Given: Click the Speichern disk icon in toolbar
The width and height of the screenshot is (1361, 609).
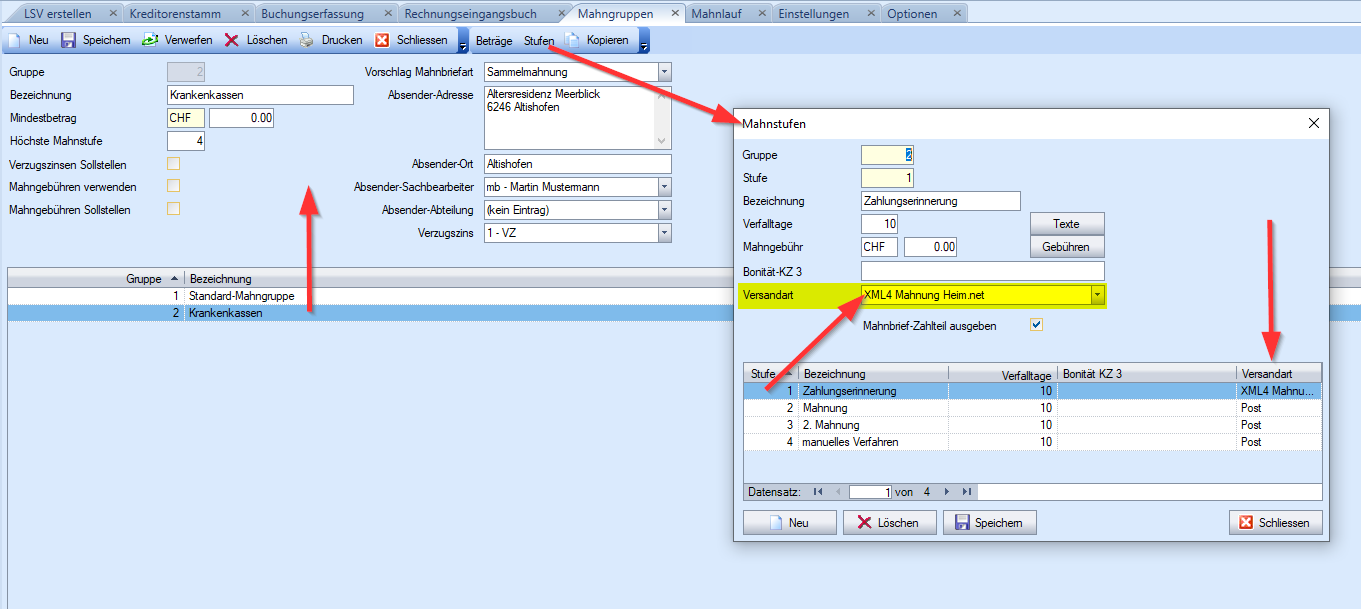Looking at the screenshot, I should pyautogui.click(x=68, y=41).
